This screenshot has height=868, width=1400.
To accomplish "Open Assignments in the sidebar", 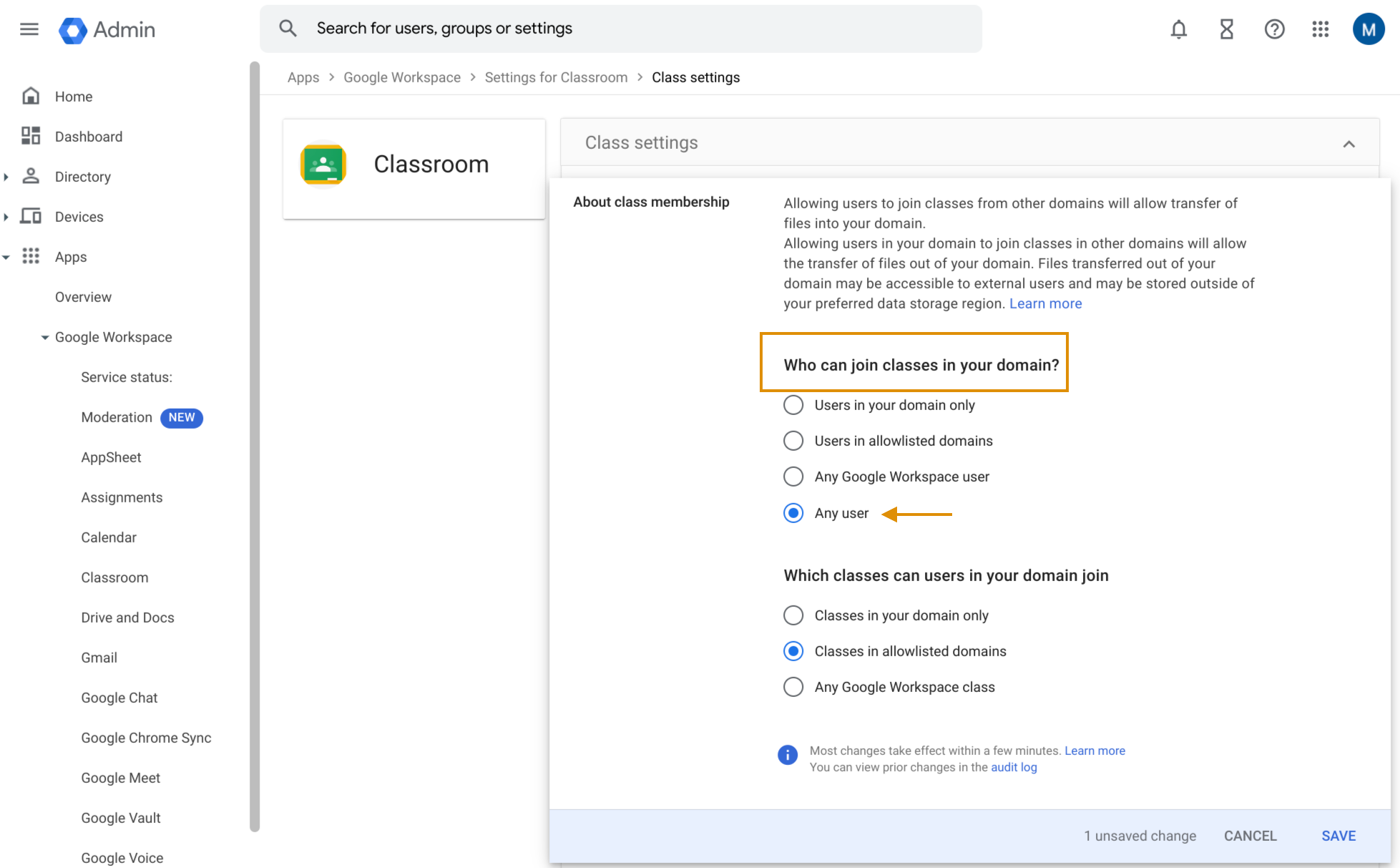I will (122, 497).
